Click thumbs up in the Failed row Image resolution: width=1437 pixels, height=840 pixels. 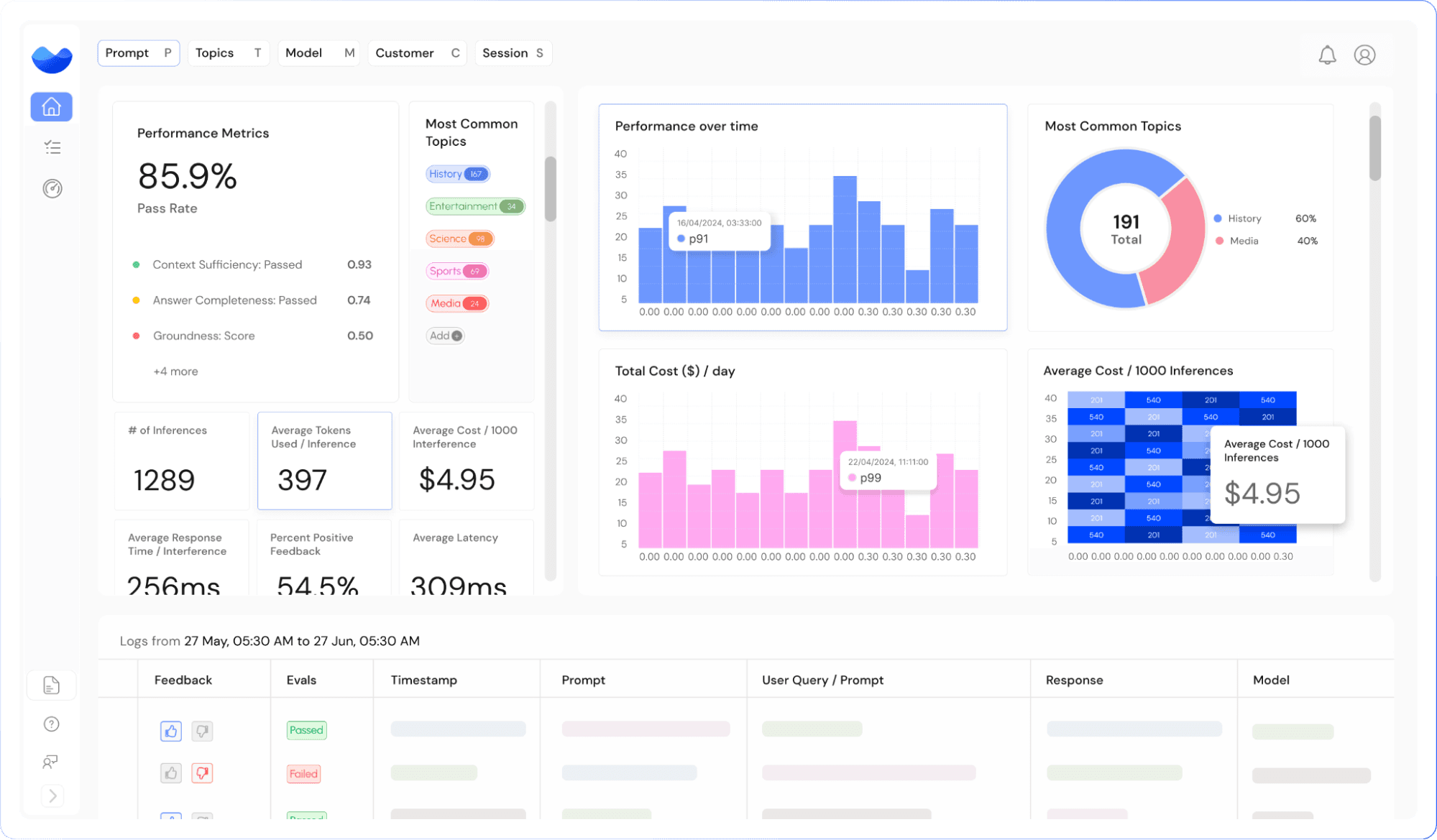pos(170,773)
